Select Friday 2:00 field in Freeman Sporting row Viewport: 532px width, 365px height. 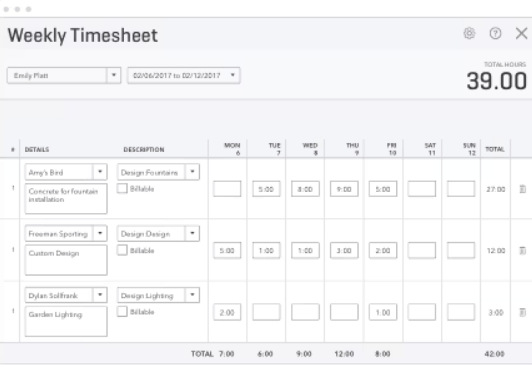(x=383, y=250)
